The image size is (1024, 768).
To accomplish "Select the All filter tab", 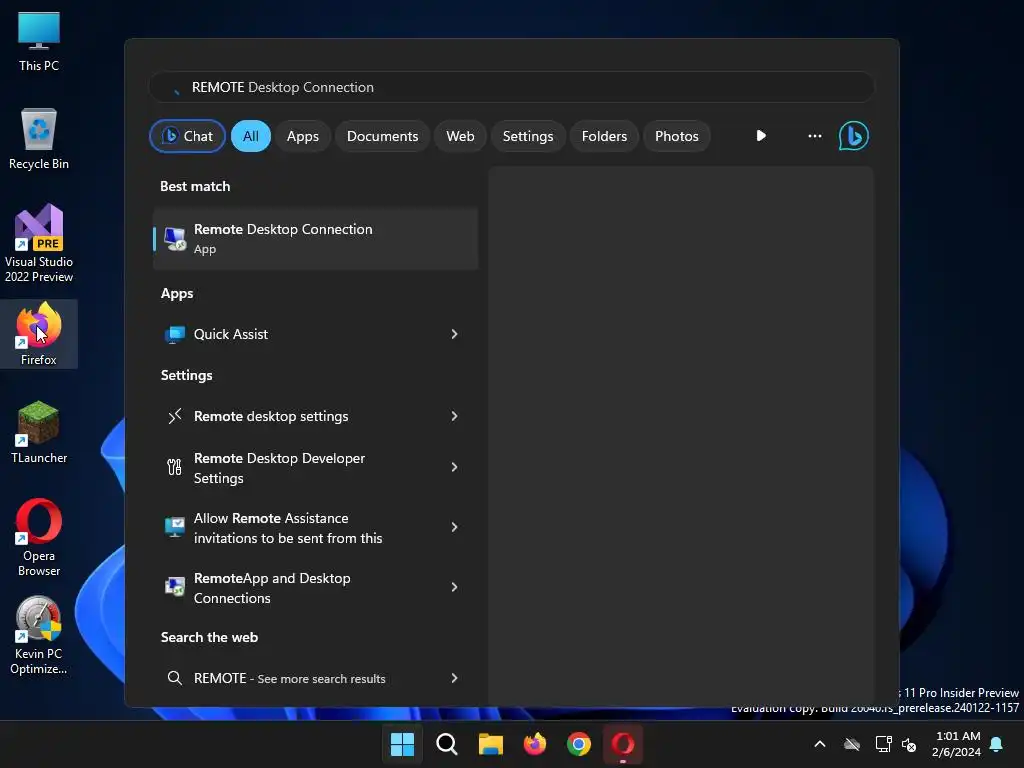I will coord(251,136).
